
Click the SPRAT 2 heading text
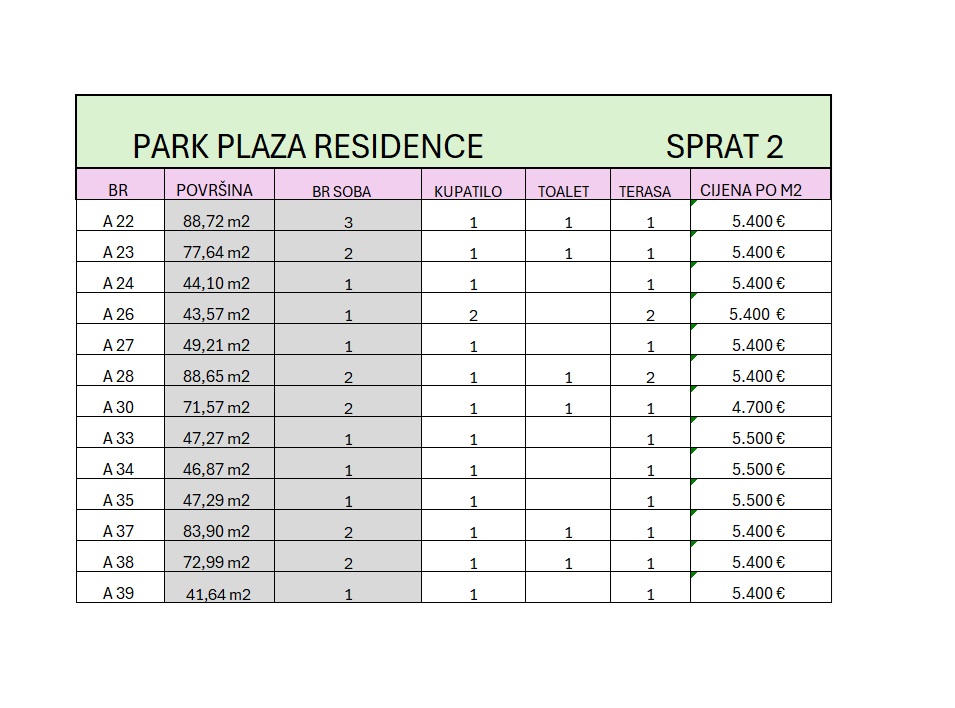click(x=724, y=147)
